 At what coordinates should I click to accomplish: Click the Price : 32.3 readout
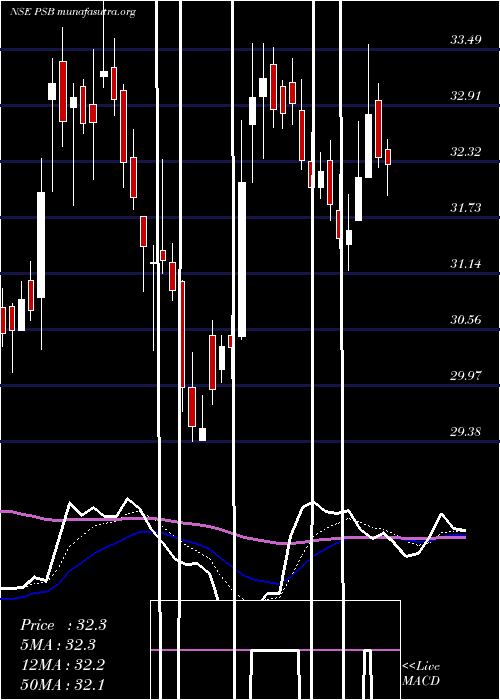pyautogui.click(x=63, y=625)
